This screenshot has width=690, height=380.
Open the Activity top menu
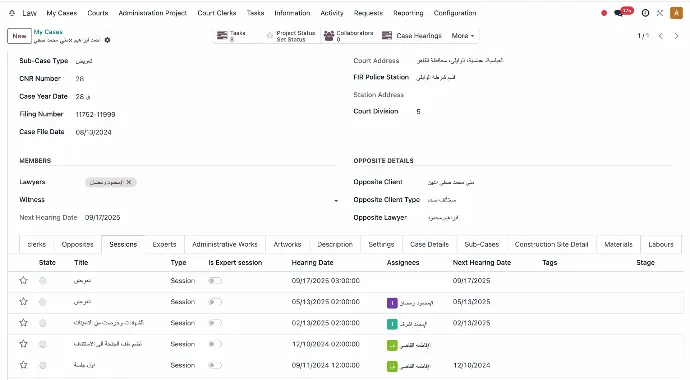pos(332,13)
